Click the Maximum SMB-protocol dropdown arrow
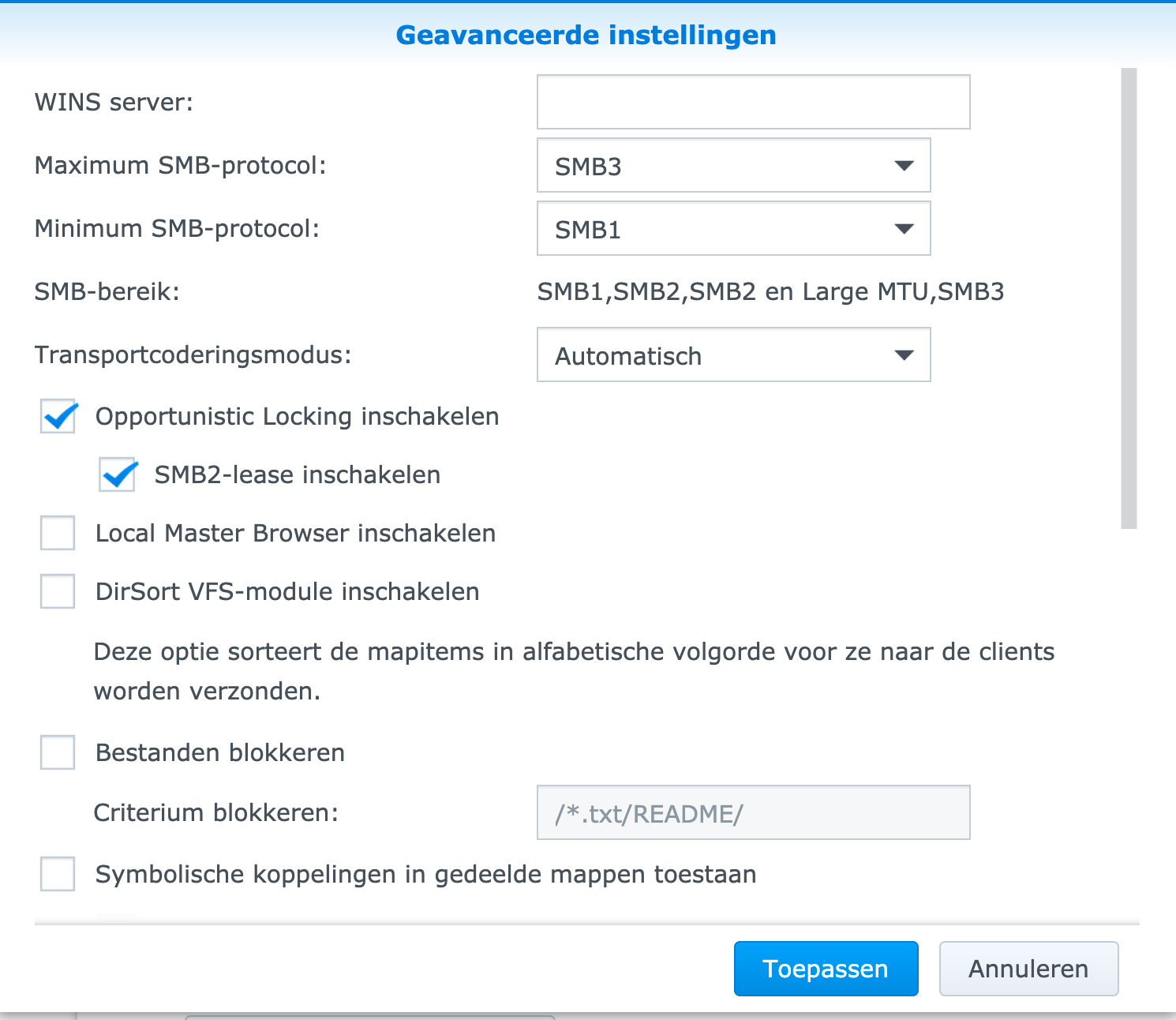 904,166
